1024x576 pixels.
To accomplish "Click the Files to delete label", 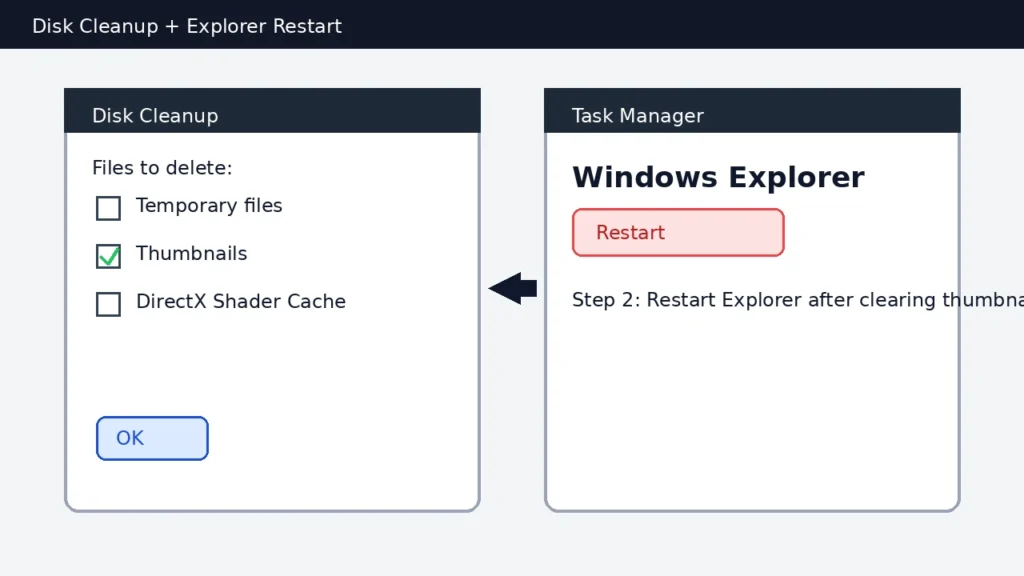I will (162, 167).
